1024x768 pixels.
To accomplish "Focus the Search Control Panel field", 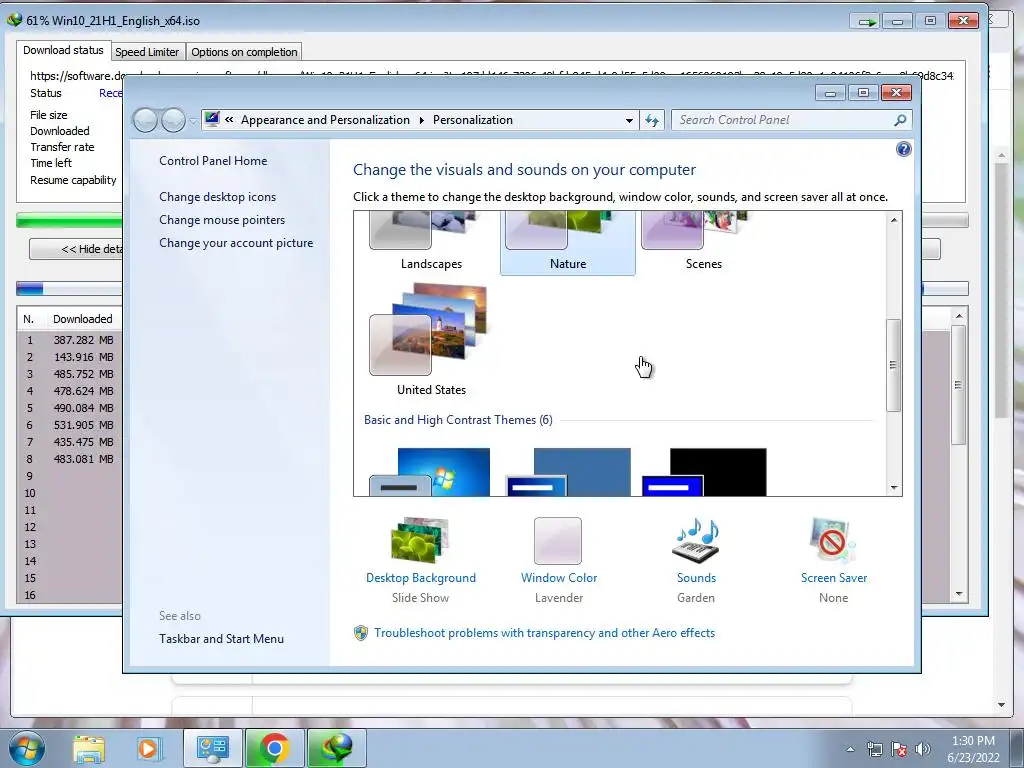I will [x=784, y=120].
